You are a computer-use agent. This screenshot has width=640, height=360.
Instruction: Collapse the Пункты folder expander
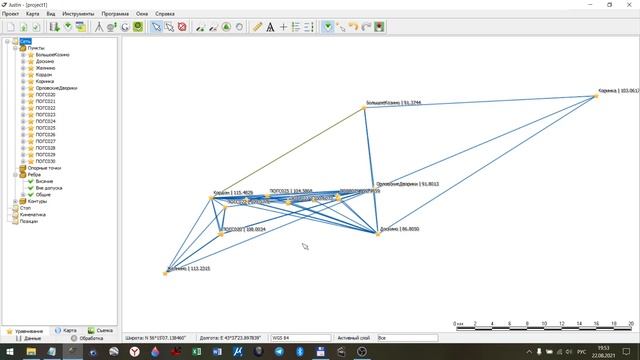click(x=15, y=48)
